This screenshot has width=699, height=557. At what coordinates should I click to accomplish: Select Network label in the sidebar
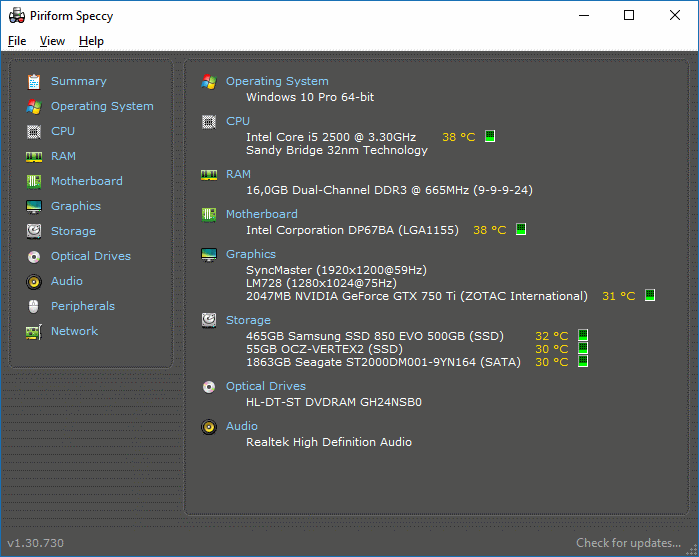pos(74,331)
